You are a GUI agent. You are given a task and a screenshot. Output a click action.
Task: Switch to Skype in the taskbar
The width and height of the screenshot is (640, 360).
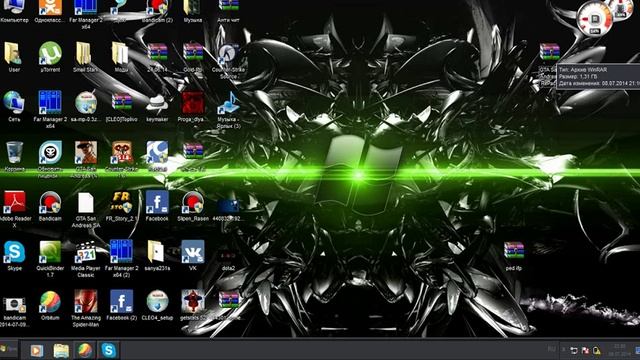tap(109, 350)
